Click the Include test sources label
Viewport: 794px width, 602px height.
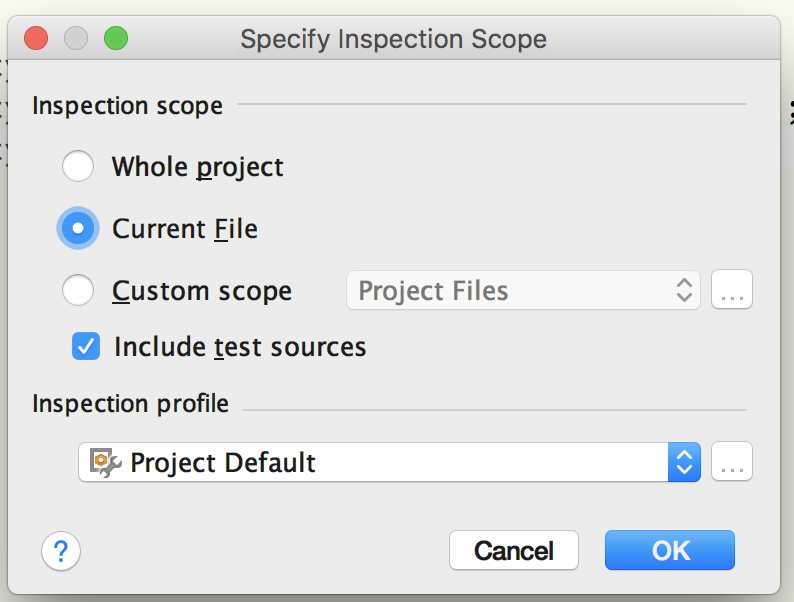240,347
